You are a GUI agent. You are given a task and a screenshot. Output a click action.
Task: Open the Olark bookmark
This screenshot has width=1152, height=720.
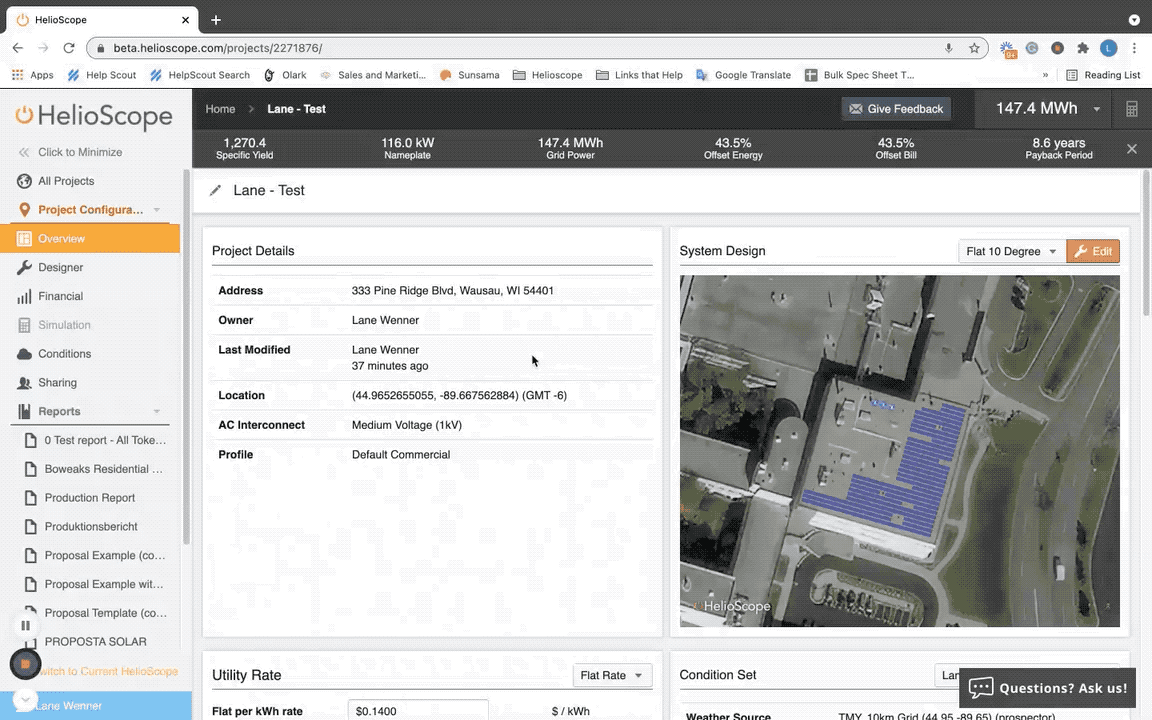click(x=285, y=75)
